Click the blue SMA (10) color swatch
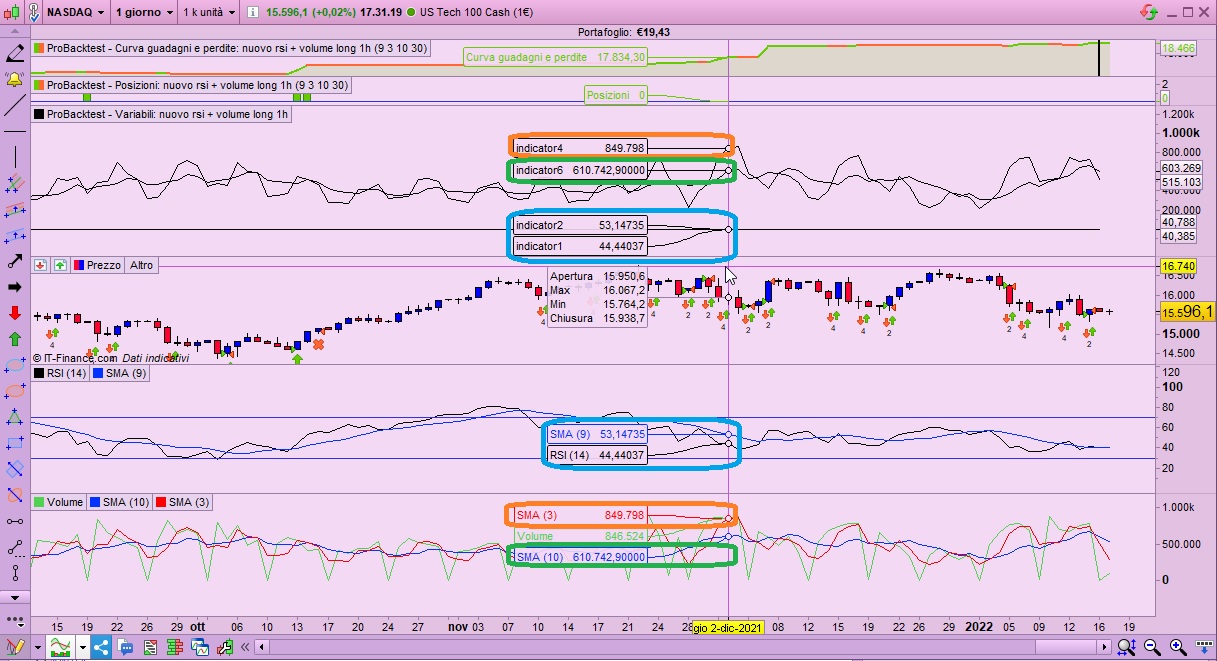Image resolution: width=1217 pixels, height=661 pixels. (95, 501)
